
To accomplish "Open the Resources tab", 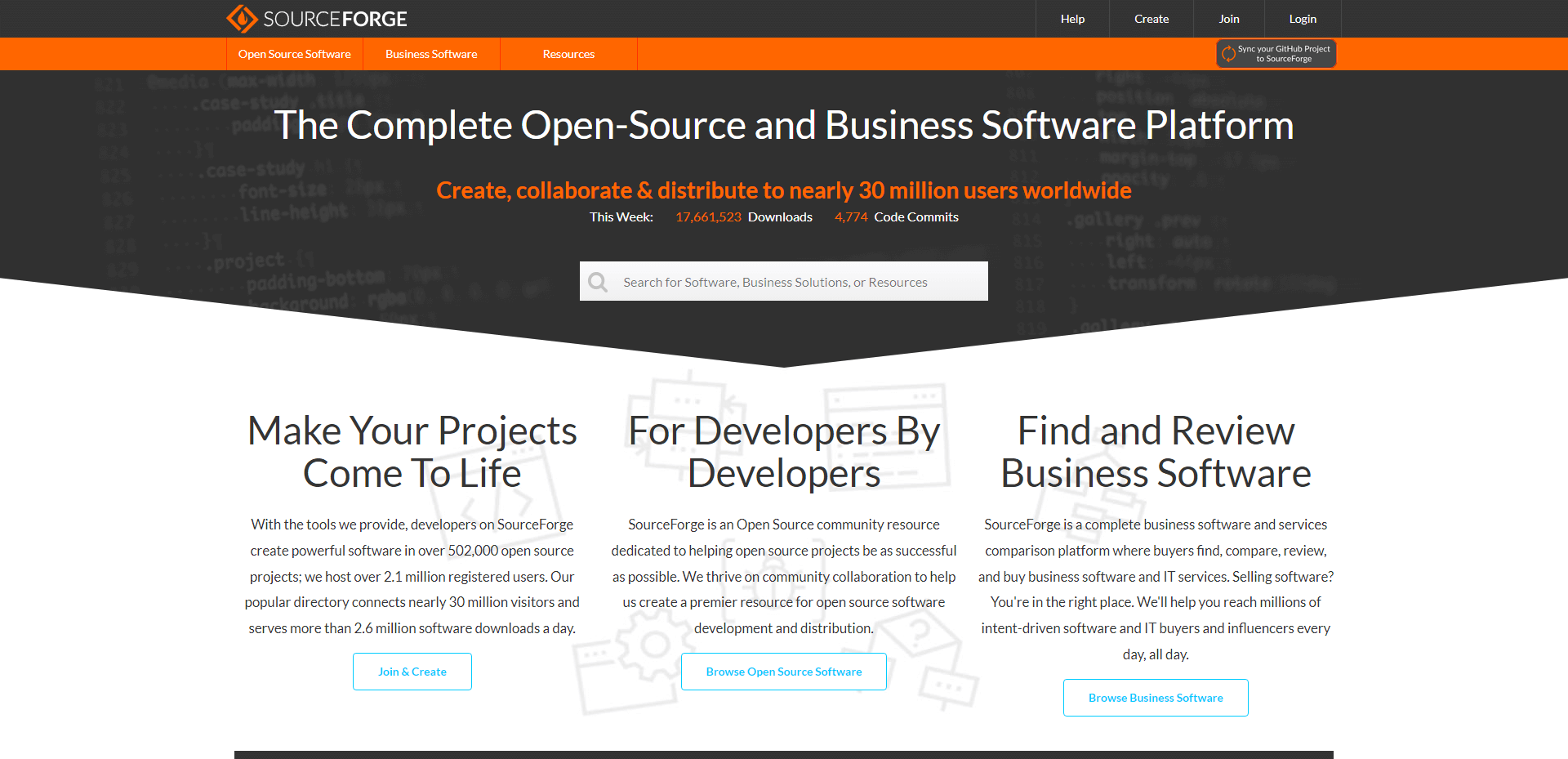I will [568, 54].
